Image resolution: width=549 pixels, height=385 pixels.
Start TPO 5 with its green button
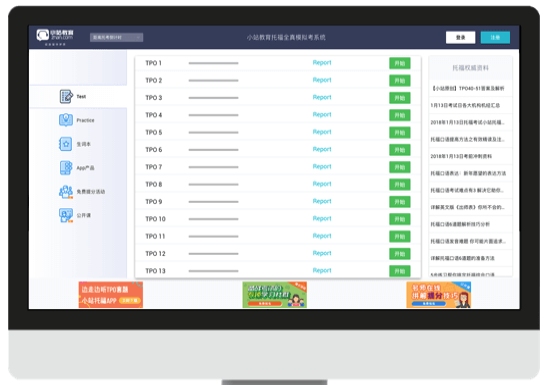(400, 133)
